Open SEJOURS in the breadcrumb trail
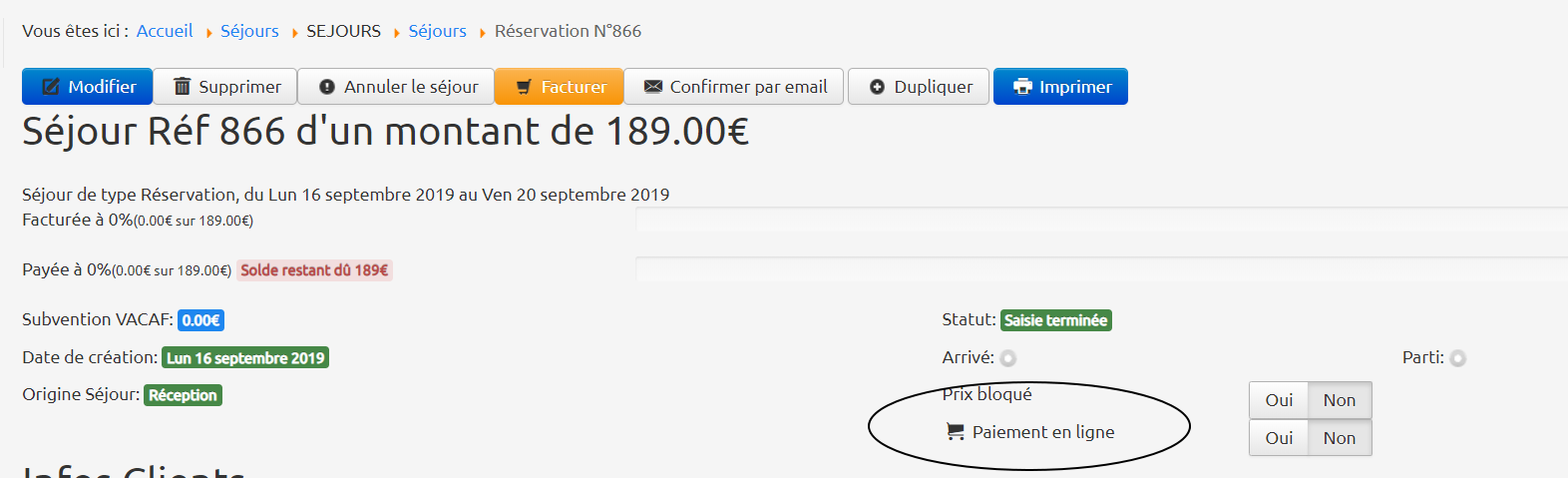1568x478 pixels. (343, 31)
